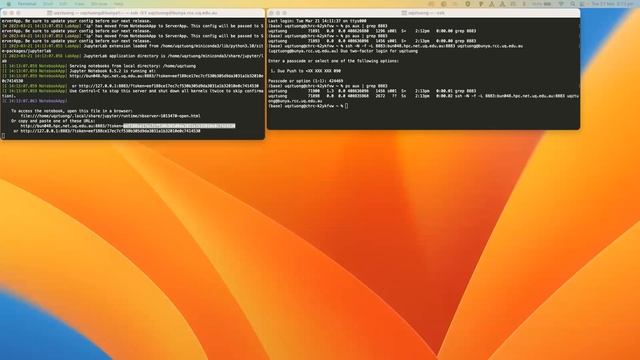Click the date and time in menu bar
This screenshot has width=640, height=360.
pyautogui.click(x=613, y=4)
